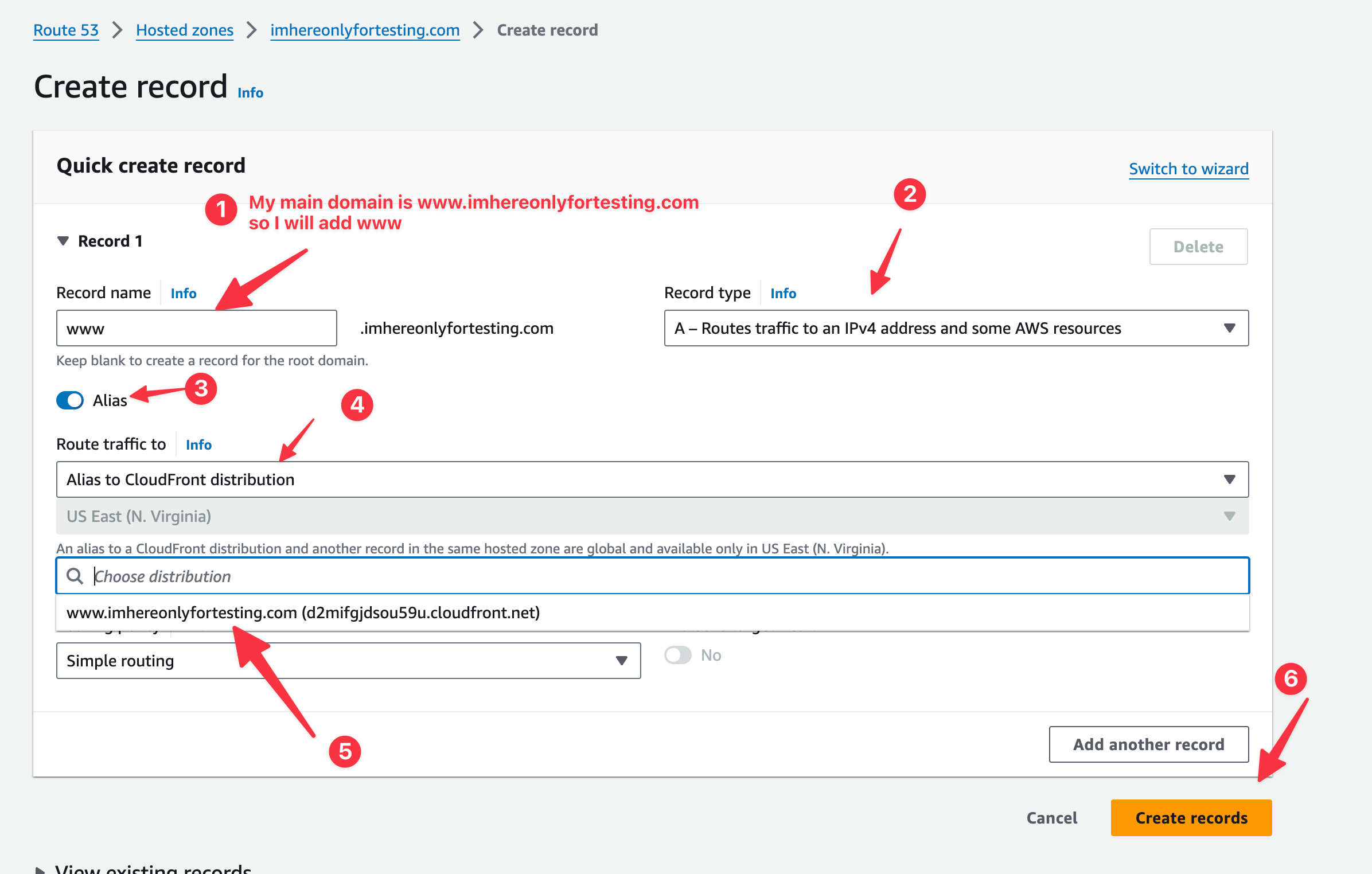Enable the toggle labeled No
Screen dimensions: 1372x874
pos(678,655)
